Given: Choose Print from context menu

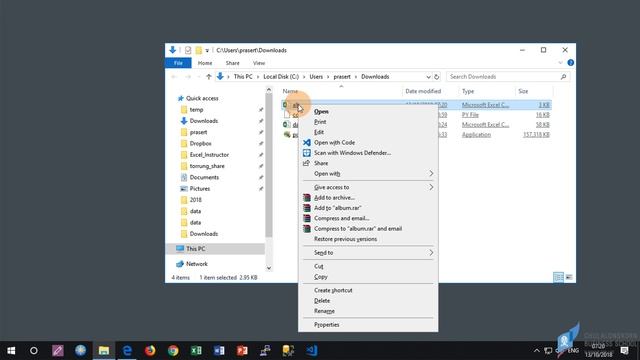Looking at the screenshot, I should click(x=320, y=122).
